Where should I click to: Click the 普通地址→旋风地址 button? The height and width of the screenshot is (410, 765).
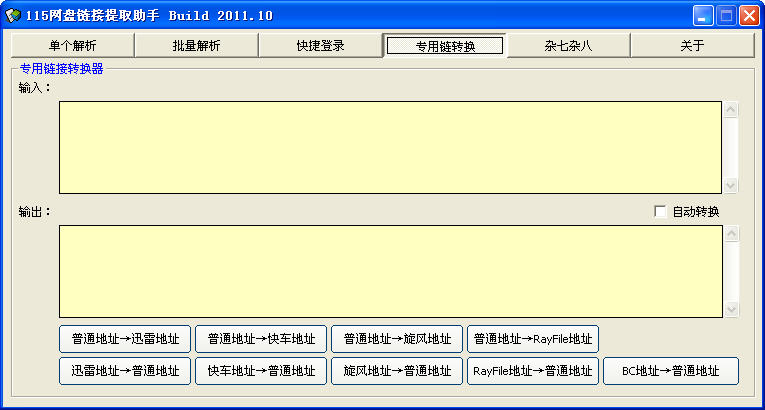(397, 339)
